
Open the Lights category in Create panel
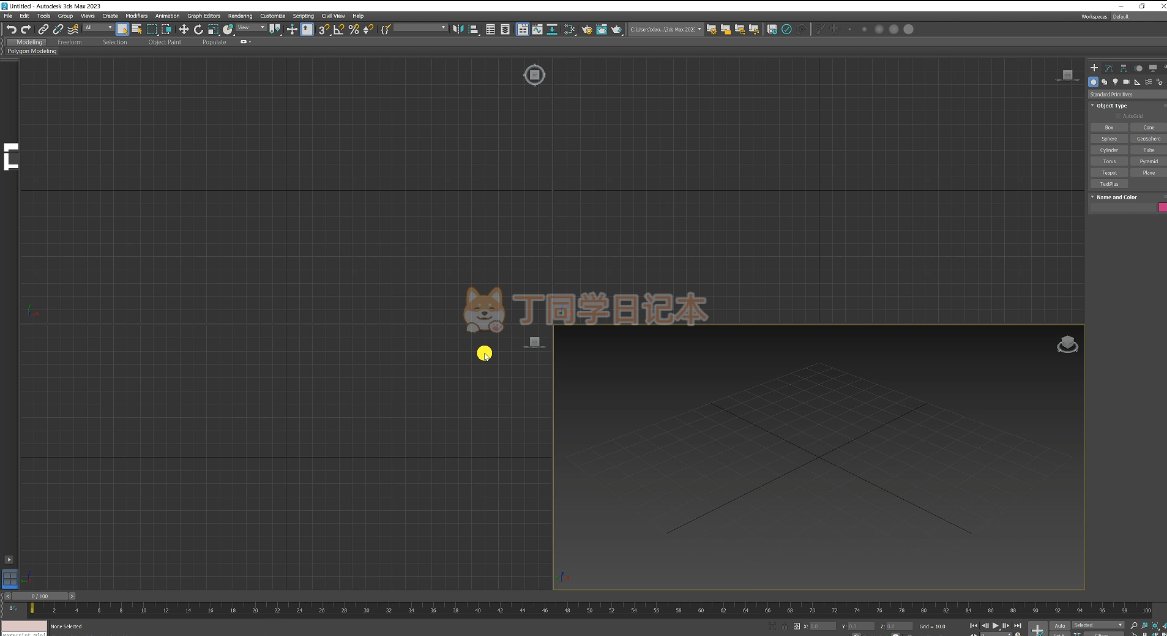pos(1115,82)
